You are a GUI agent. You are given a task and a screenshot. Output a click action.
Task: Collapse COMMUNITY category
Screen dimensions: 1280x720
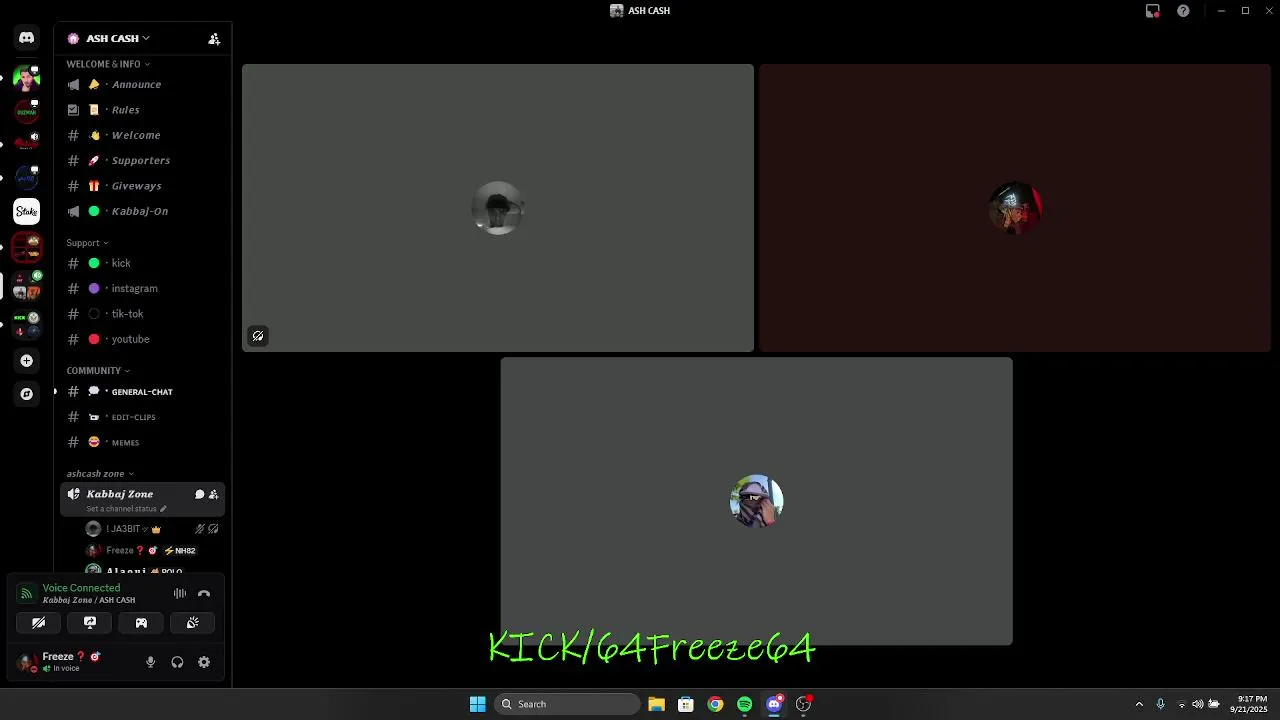click(98, 371)
